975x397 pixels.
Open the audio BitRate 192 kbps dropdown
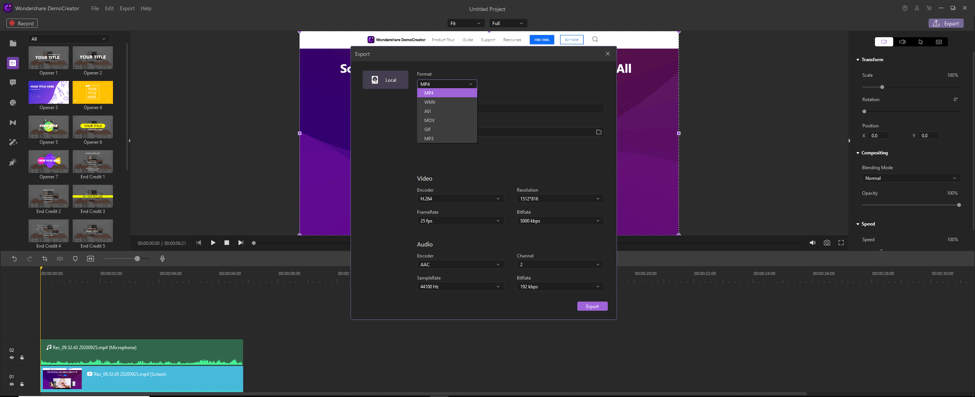[x=560, y=287]
